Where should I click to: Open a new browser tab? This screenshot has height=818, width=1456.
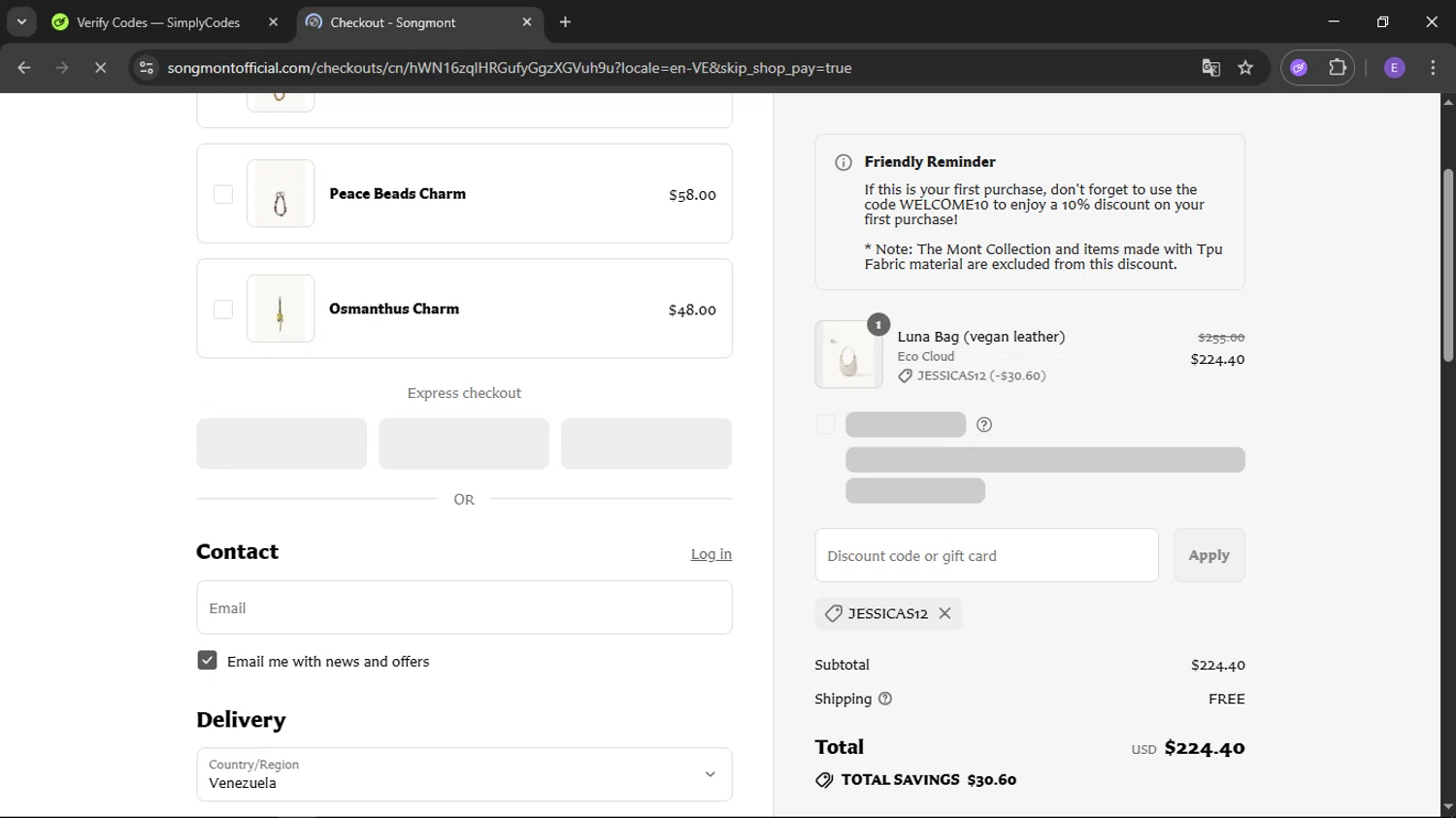[566, 22]
